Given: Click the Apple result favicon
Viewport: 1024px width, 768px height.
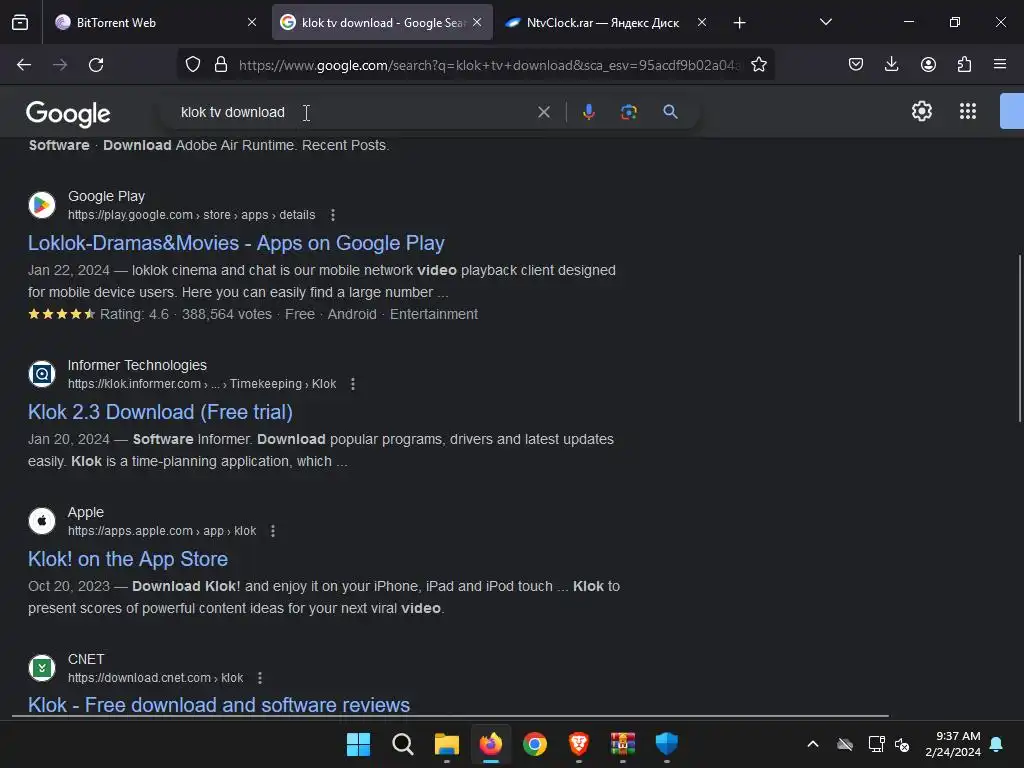Looking at the screenshot, I should click(x=42, y=521).
